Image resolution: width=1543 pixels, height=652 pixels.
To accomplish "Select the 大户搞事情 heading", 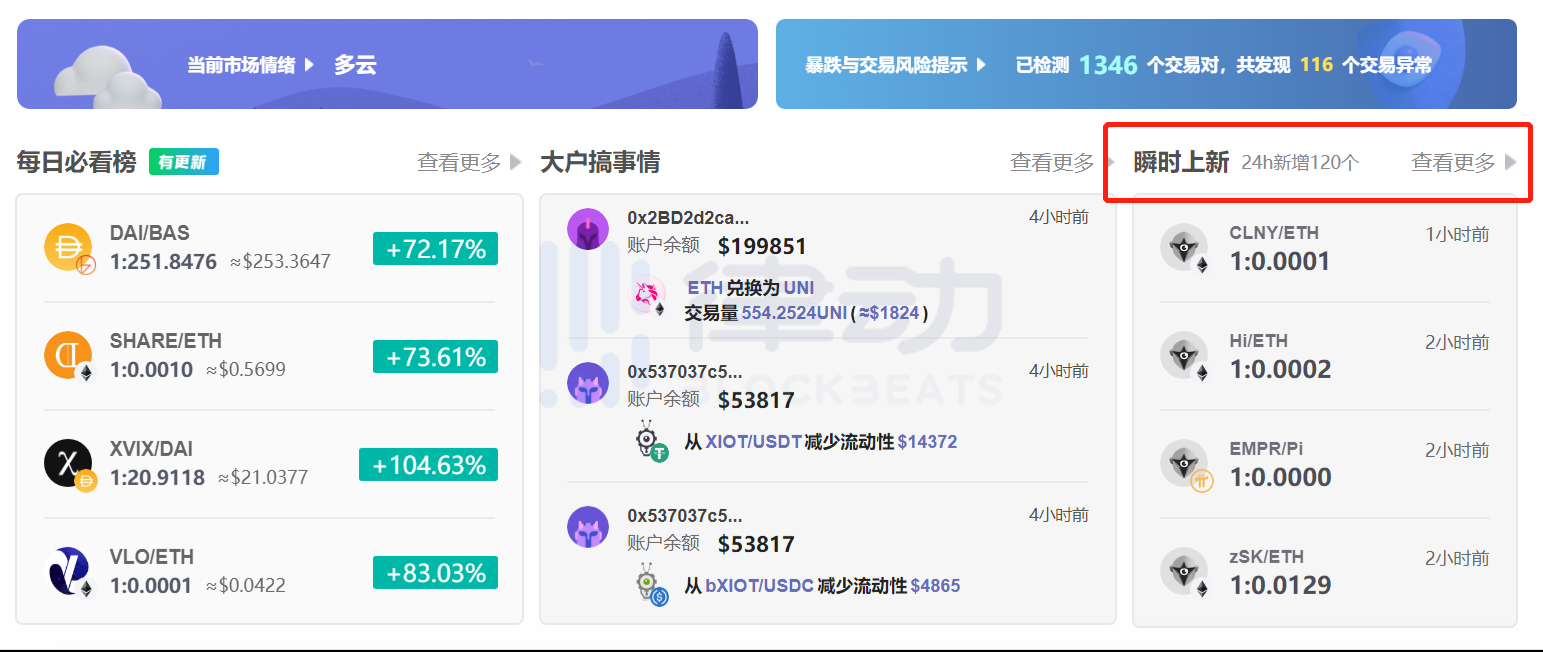I will [600, 162].
